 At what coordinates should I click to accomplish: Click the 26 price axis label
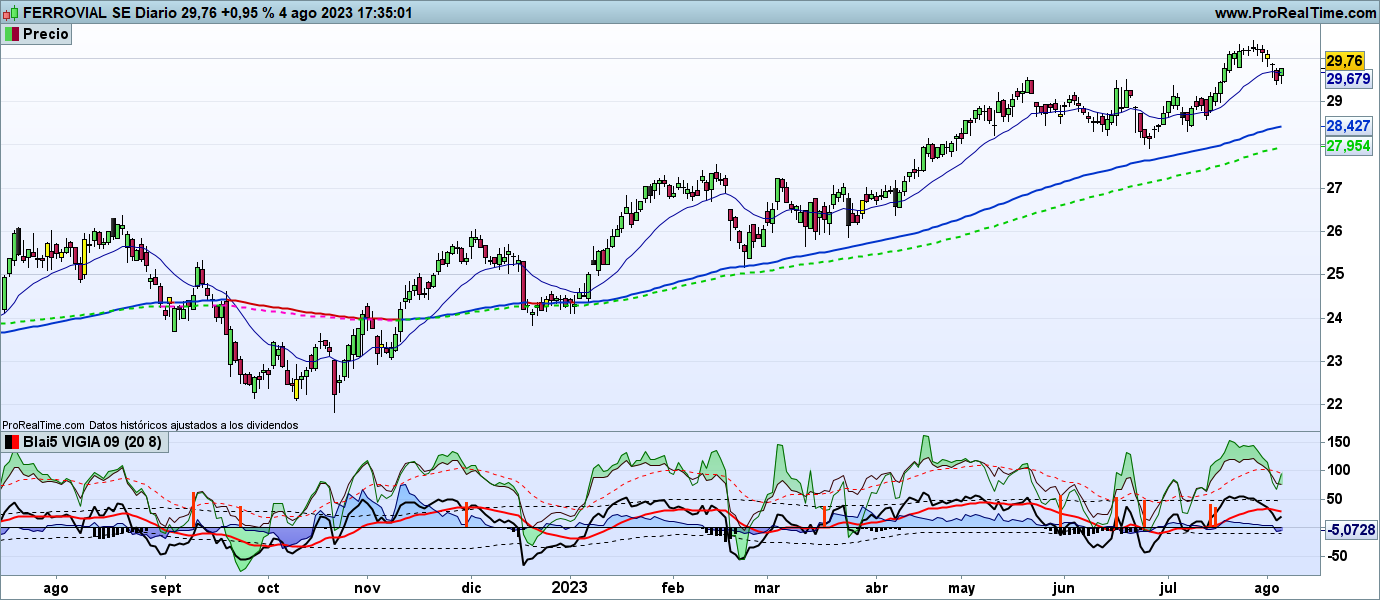click(1334, 231)
